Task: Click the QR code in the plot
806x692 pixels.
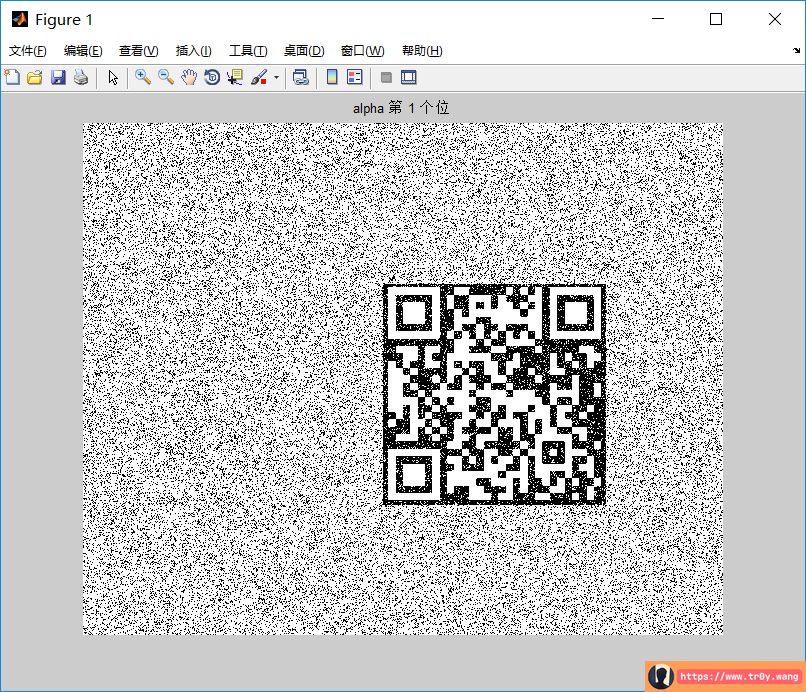Action: pyautogui.click(x=495, y=394)
